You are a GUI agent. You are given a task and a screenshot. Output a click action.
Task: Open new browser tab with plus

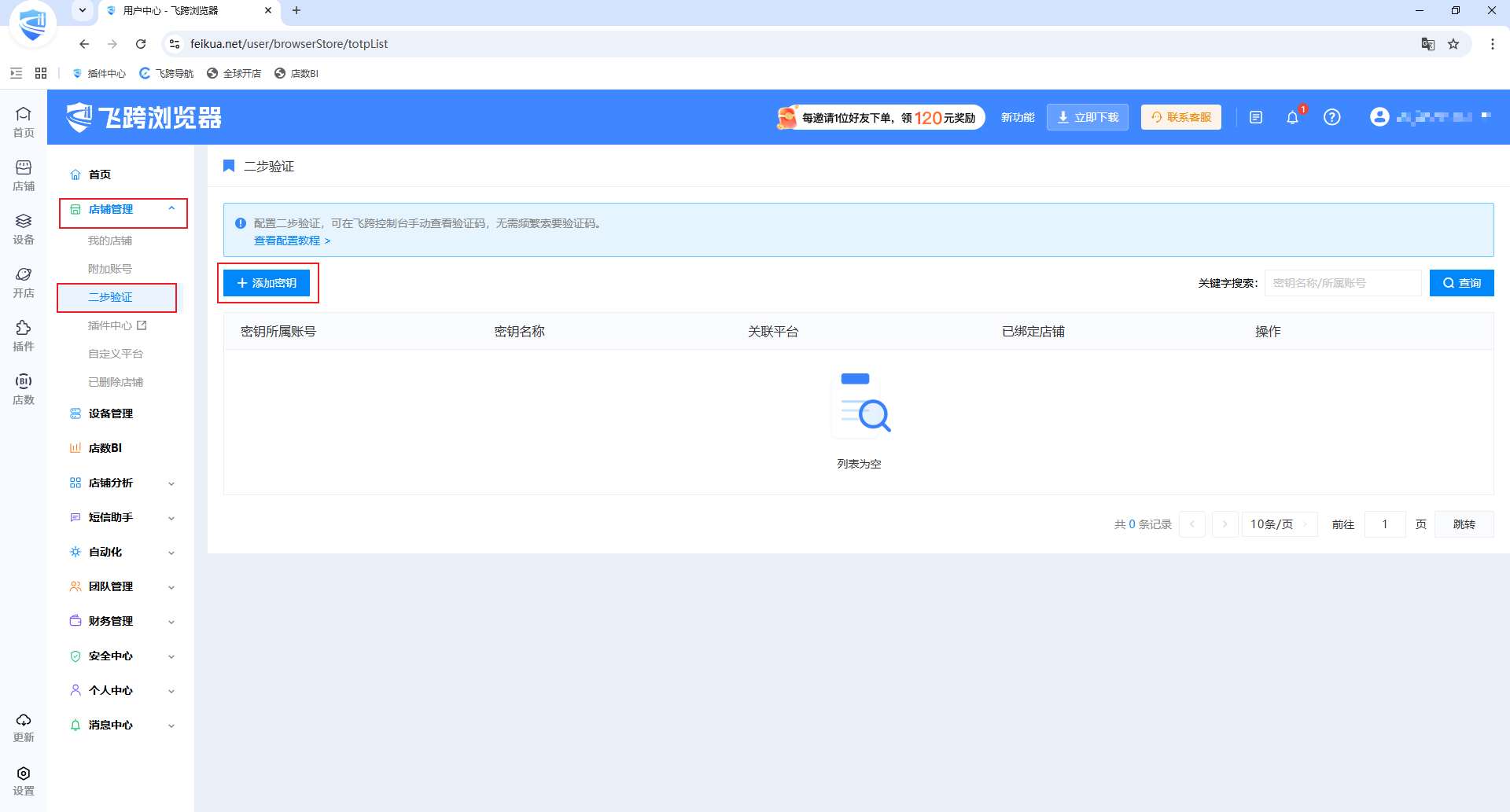pyautogui.click(x=296, y=10)
